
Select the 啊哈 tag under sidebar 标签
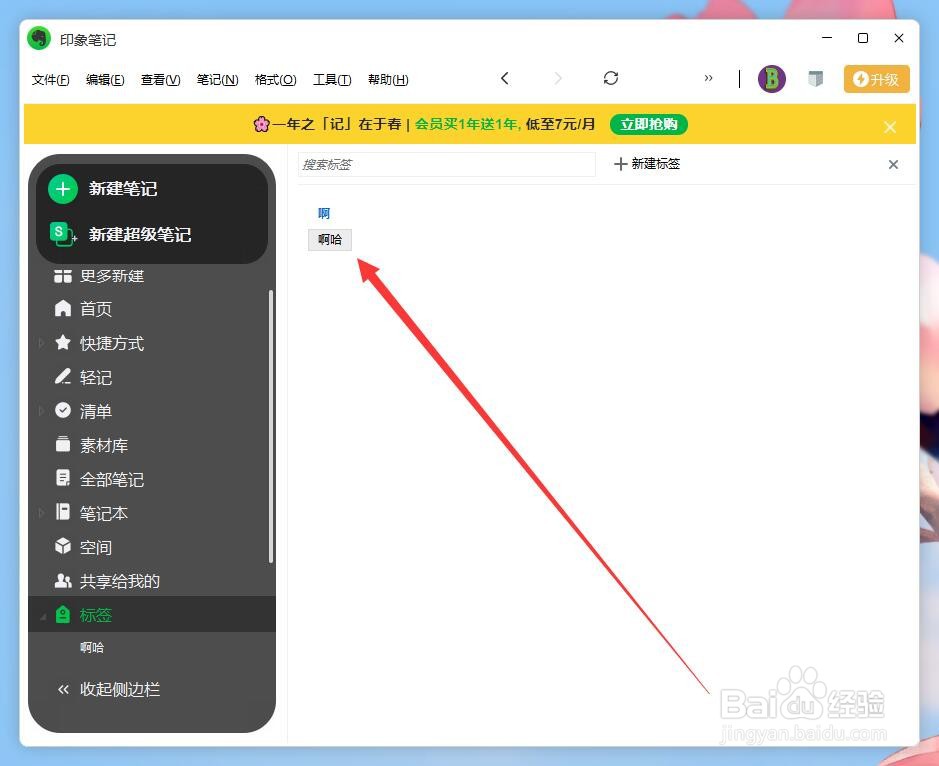[92, 647]
